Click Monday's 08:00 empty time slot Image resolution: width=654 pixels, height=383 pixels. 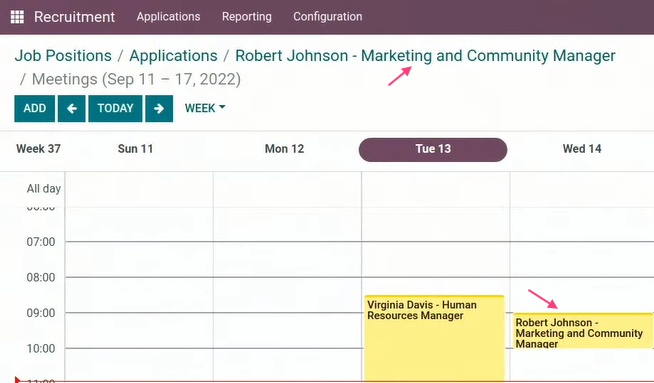point(287,295)
